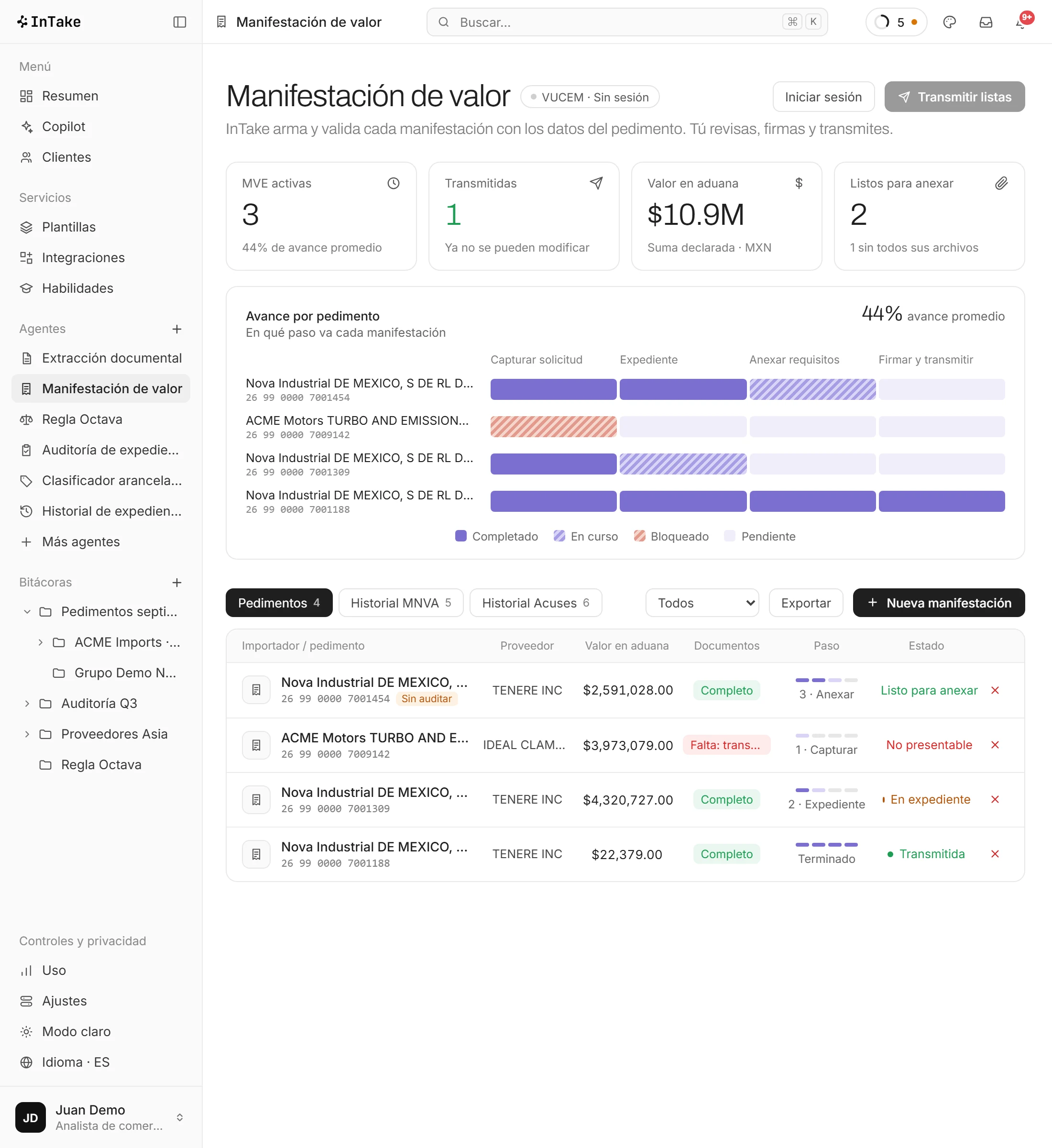
Task: Add a new bitácora with plus icon
Action: pyautogui.click(x=177, y=582)
